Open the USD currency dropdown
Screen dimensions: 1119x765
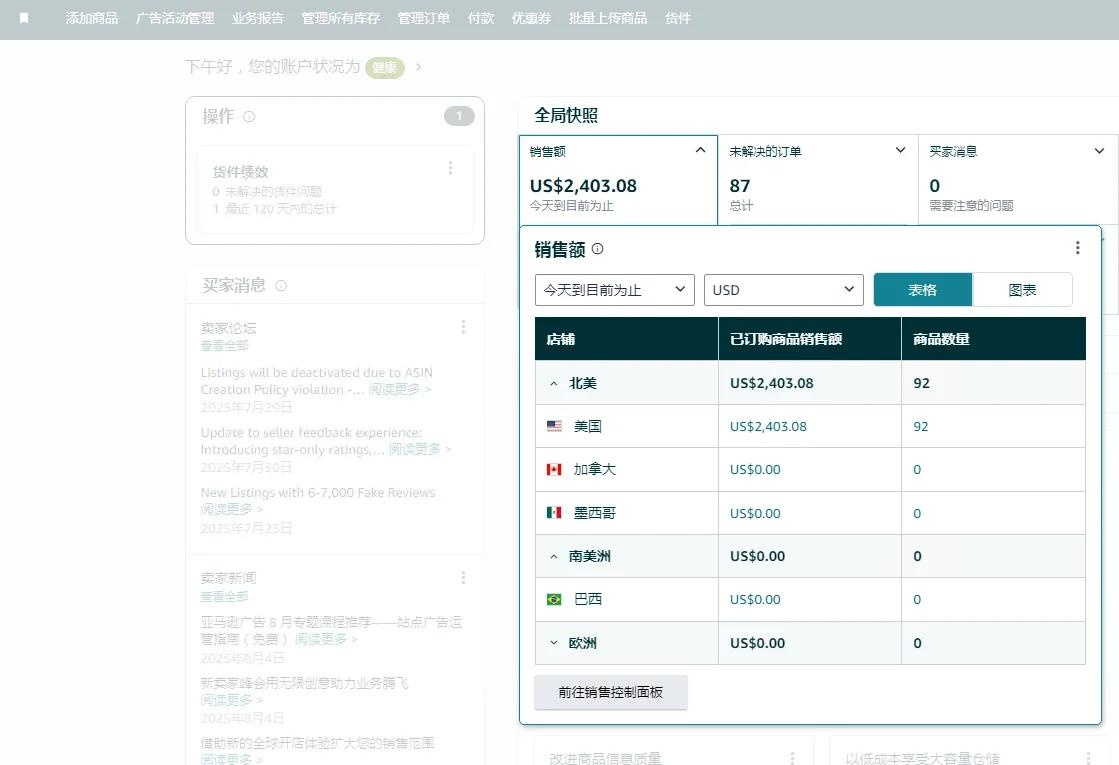(784, 290)
